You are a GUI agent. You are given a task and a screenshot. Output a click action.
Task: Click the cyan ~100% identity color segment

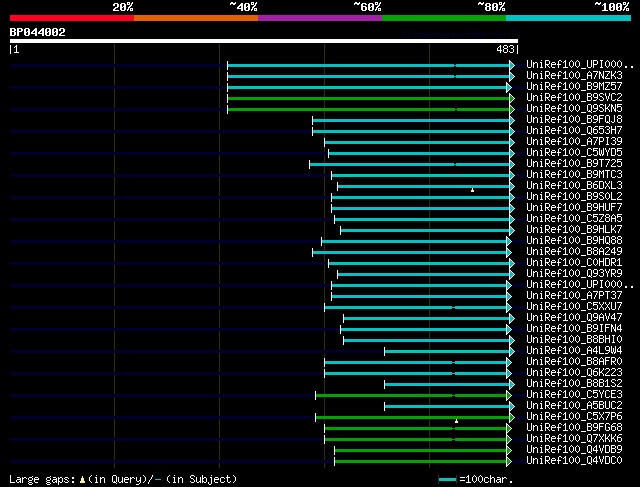[x=569, y=18]
